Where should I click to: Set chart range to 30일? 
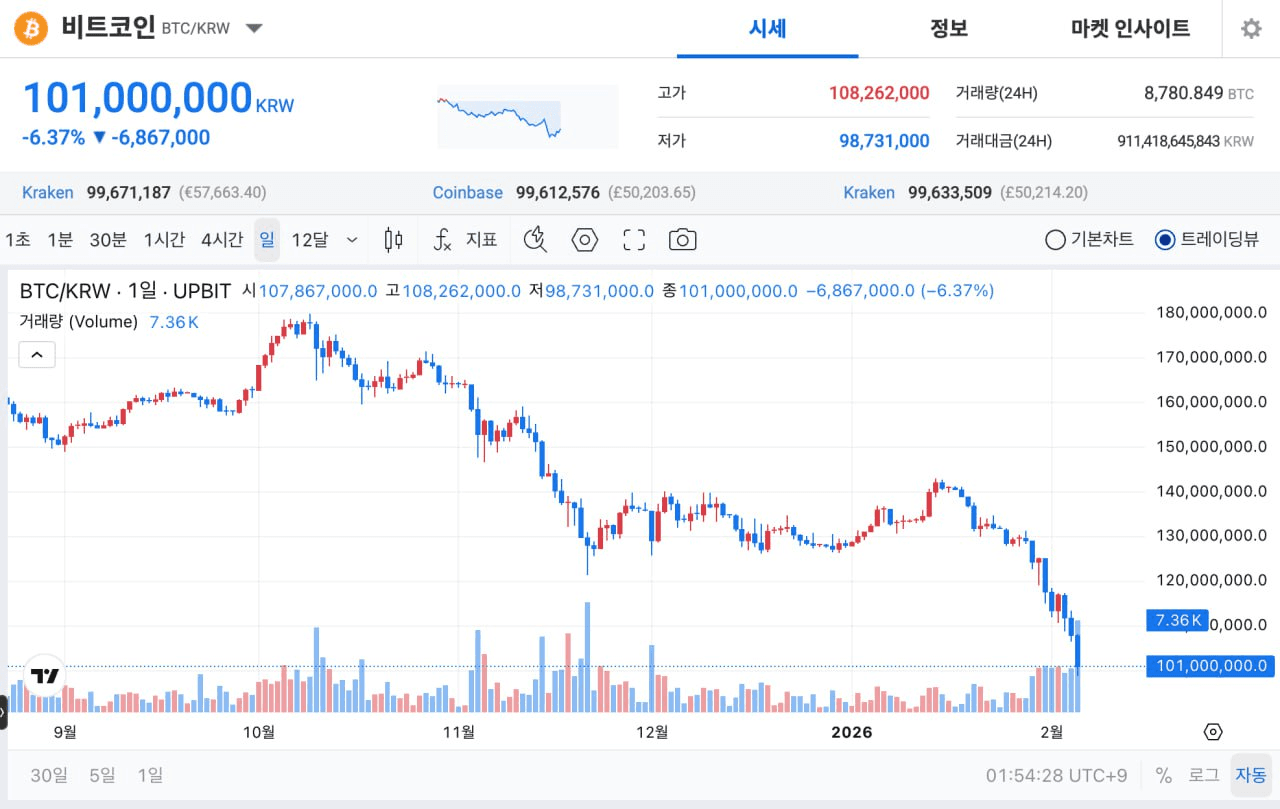click(49, 775)
